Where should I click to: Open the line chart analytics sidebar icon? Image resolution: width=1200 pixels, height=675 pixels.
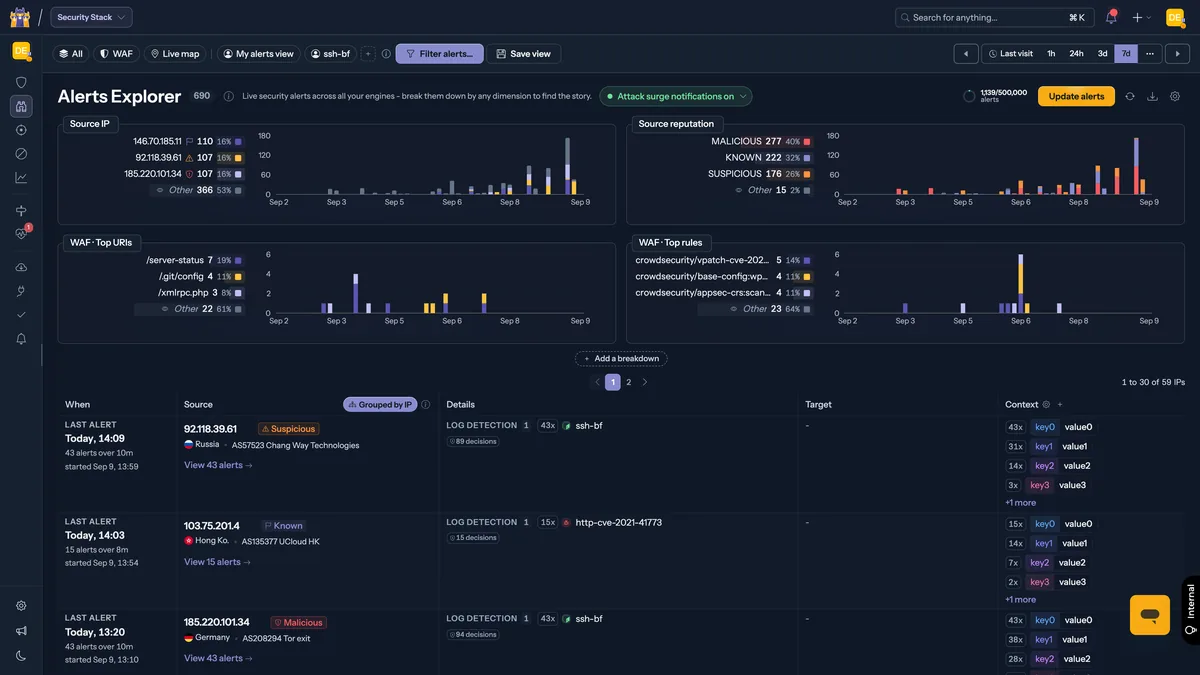(21, 178)
